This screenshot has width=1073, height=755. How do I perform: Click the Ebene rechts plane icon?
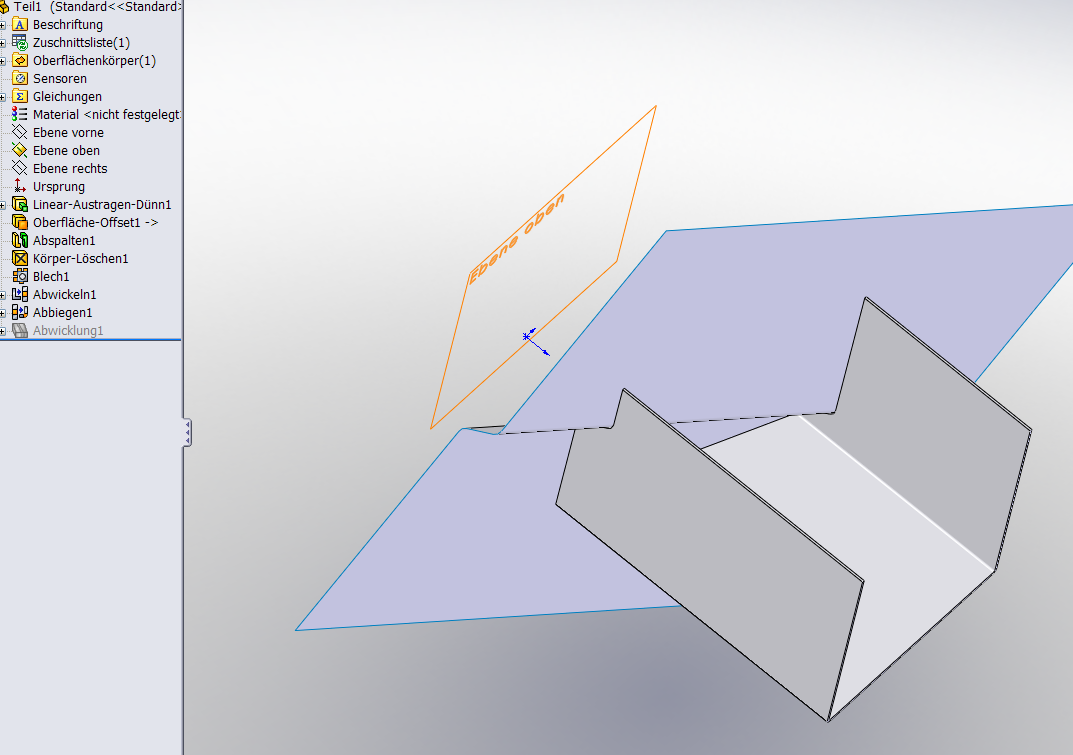coord(20,168)
